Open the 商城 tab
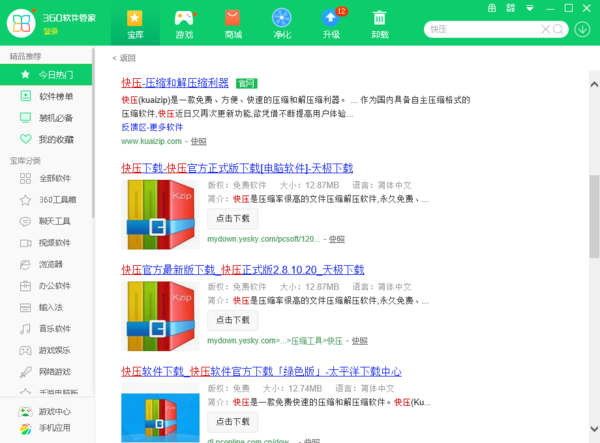The image size is (600, 443). pyautogui.click(x=233, y=24)
